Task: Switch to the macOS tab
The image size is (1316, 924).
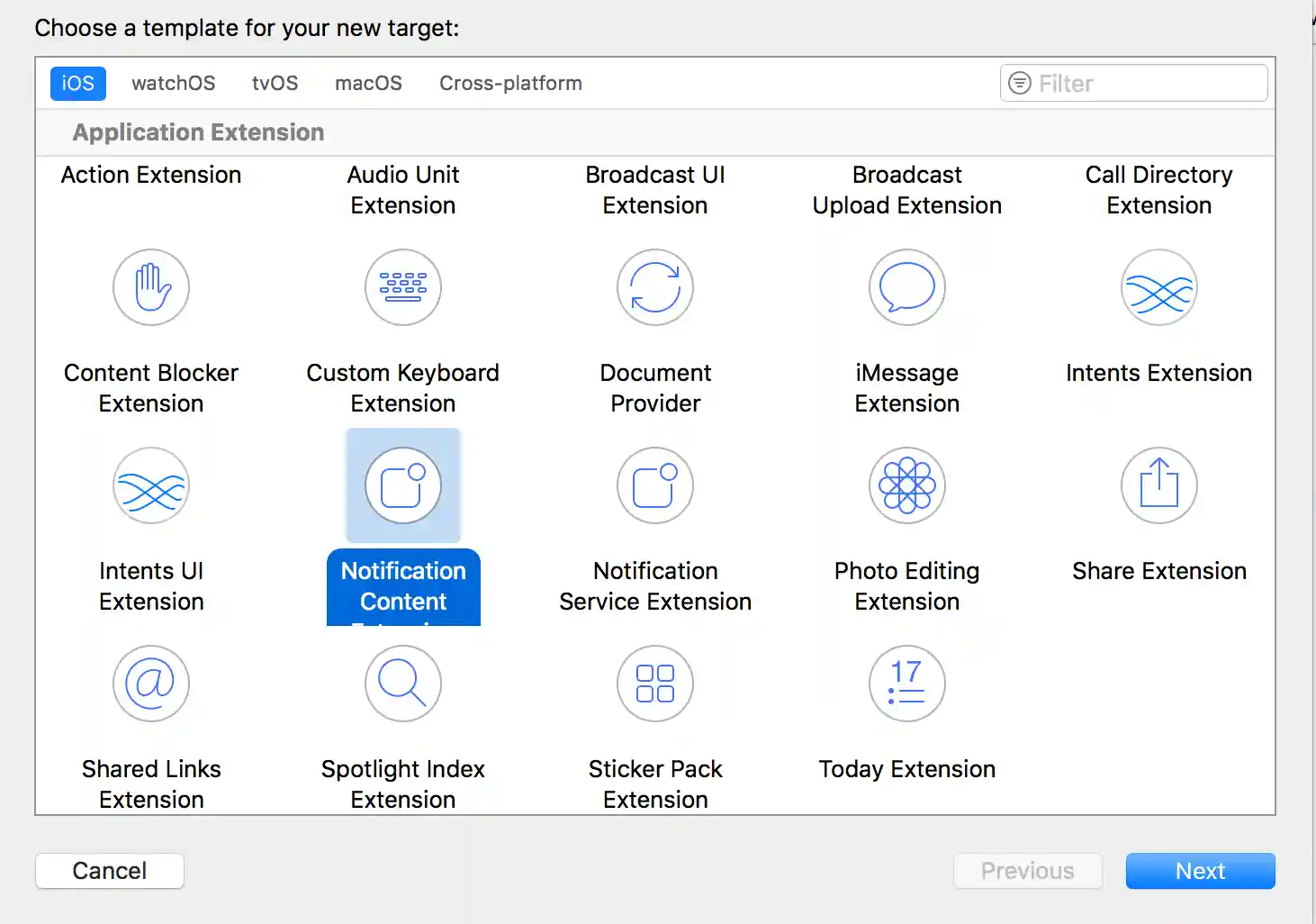Action: pos(368,83)
